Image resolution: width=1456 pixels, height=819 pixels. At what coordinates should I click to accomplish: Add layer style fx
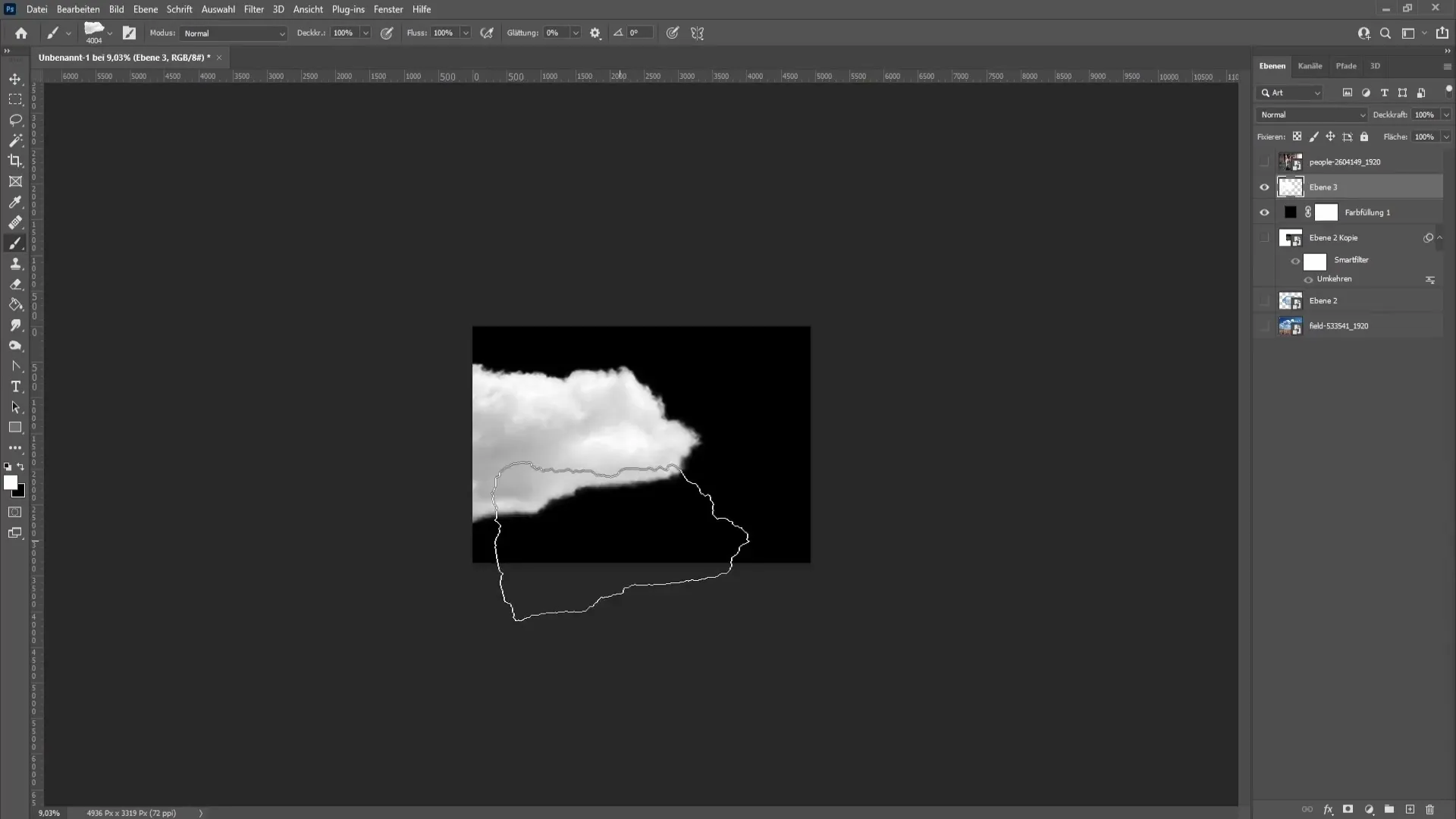point(1328,809)
